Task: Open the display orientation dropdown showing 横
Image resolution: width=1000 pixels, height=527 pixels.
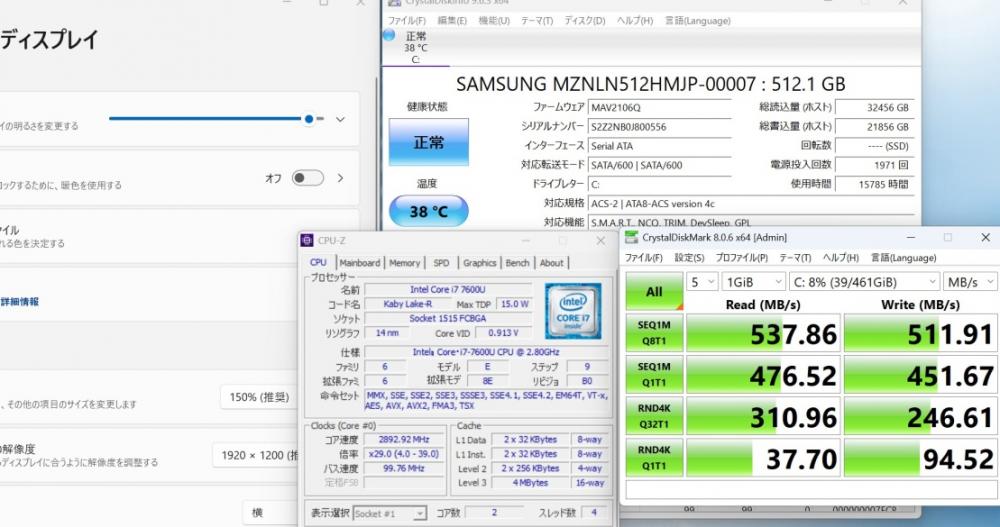Action: (x=270, y=512)
